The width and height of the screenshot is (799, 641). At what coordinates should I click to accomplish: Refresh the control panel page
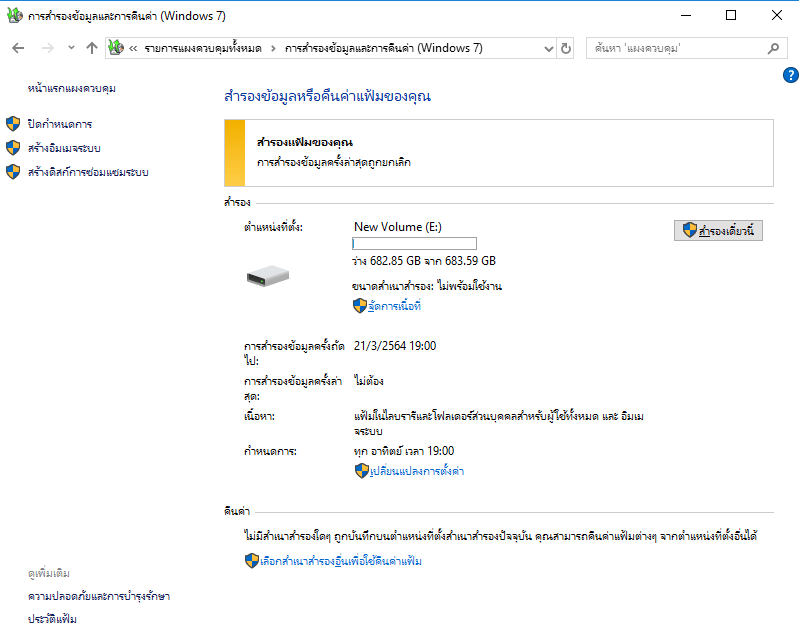[566, 48]
